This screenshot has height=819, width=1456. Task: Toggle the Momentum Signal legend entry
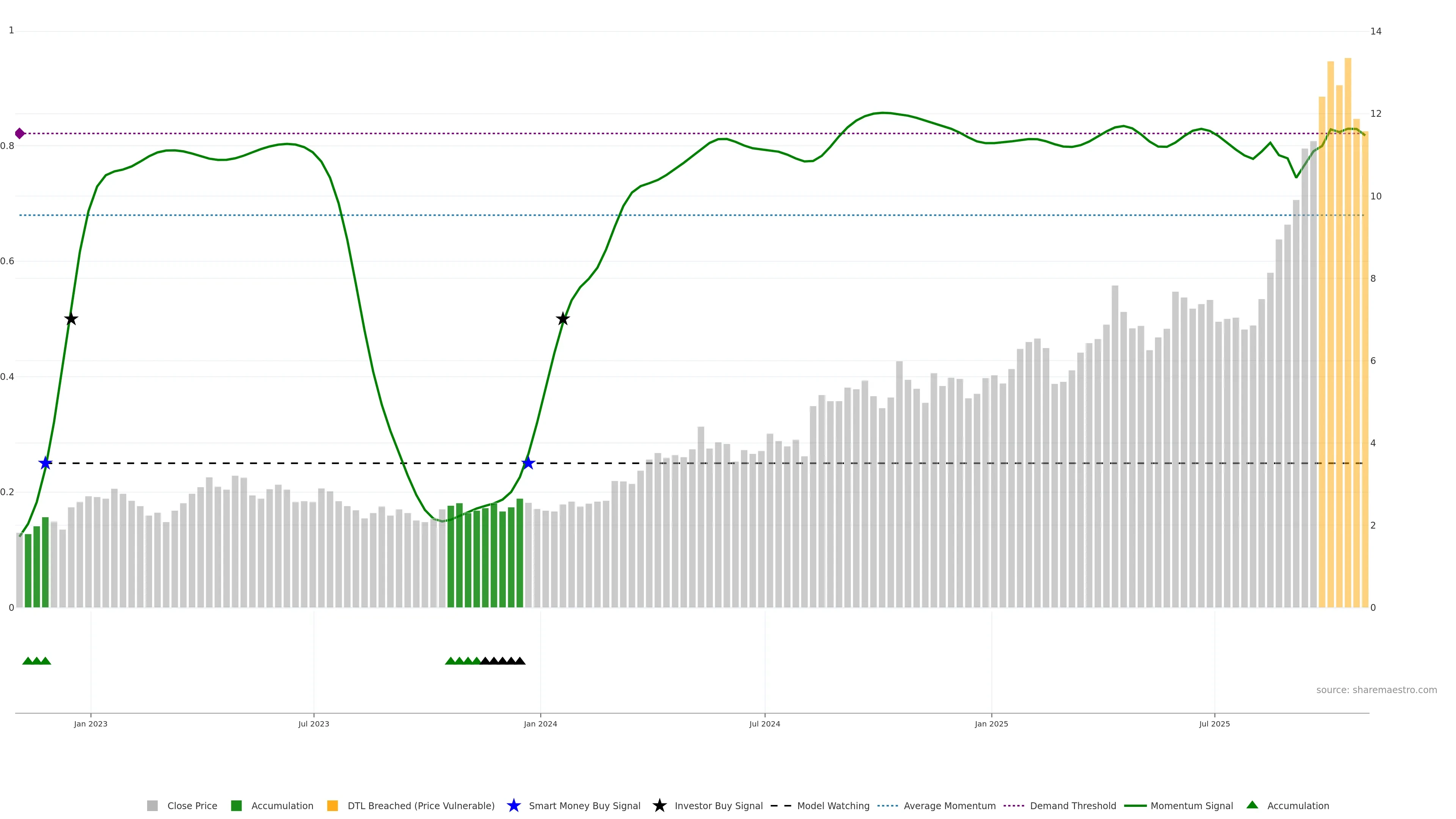[1191, 805]
